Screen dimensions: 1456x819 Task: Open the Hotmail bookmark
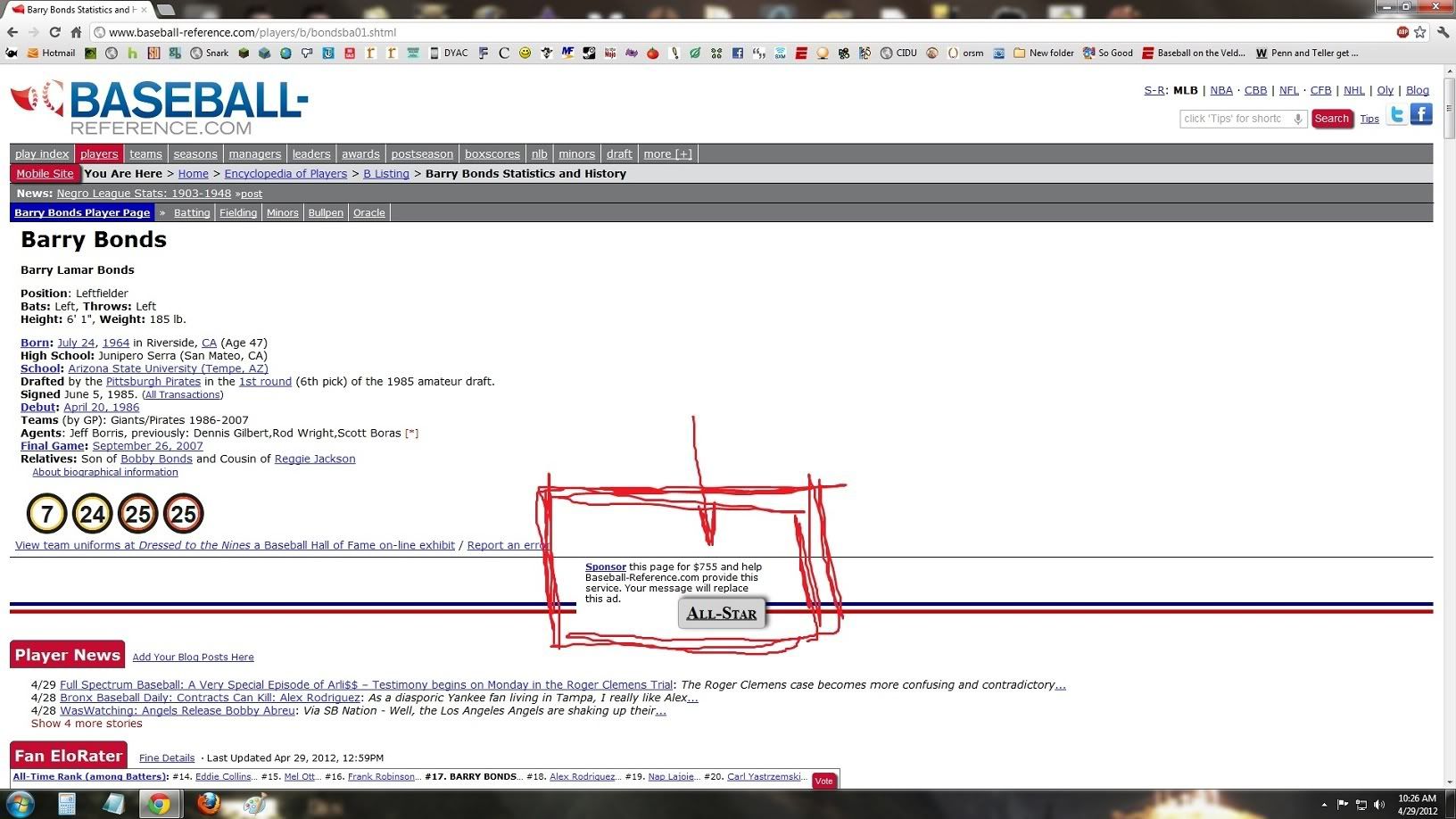coord(52,54)
